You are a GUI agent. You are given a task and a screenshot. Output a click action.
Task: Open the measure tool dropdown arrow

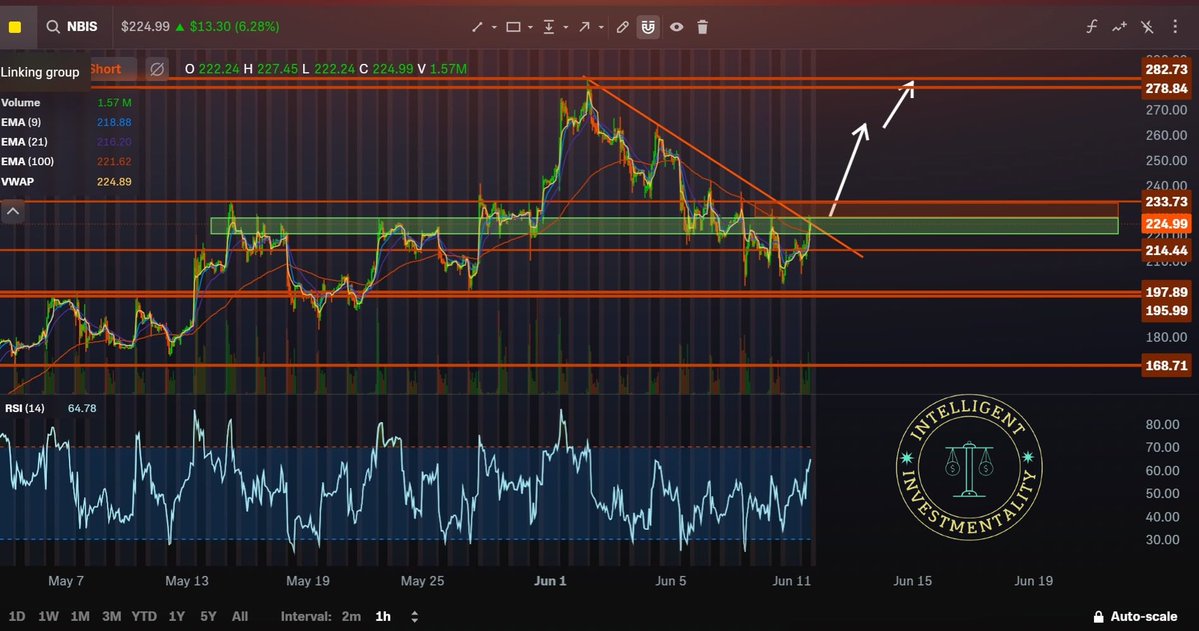tap(566, 28)
